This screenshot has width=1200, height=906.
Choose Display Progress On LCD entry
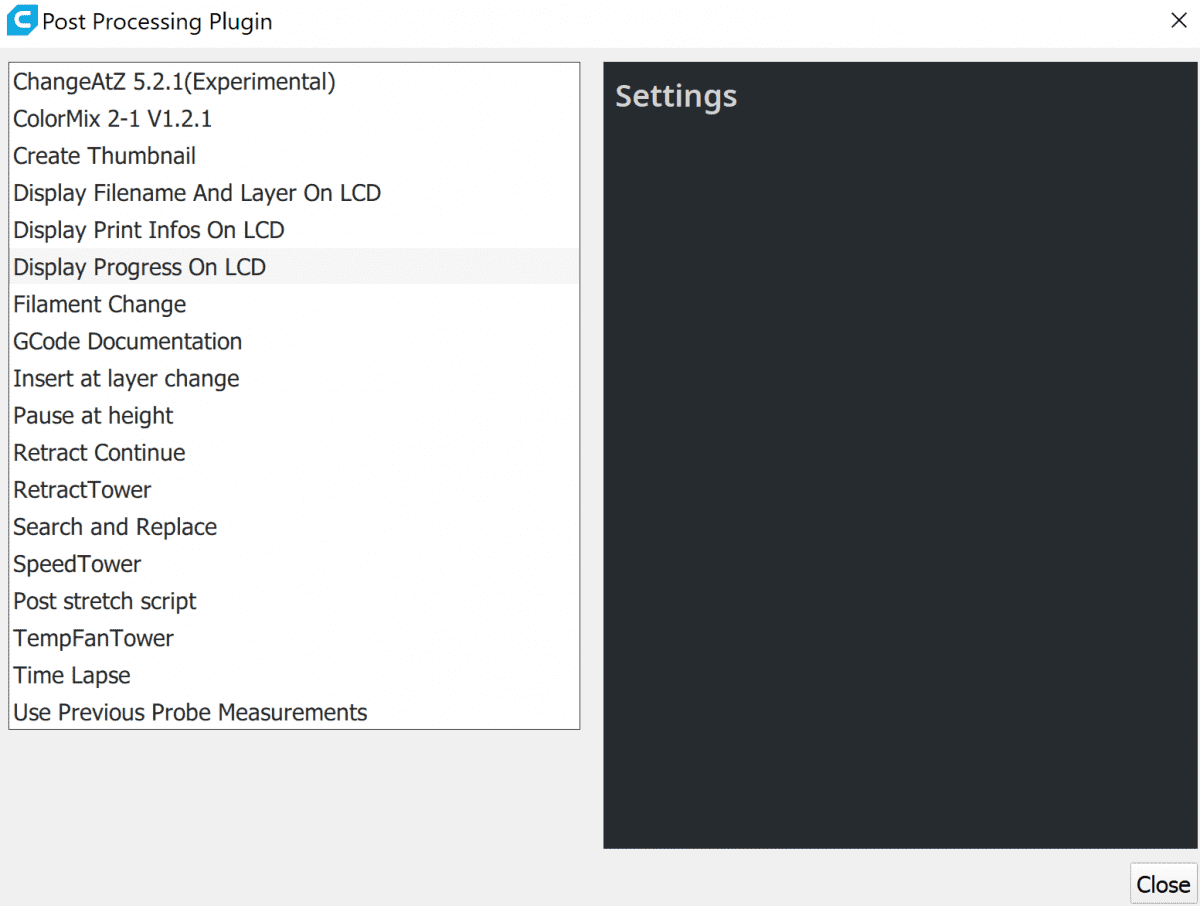[140, 267]
